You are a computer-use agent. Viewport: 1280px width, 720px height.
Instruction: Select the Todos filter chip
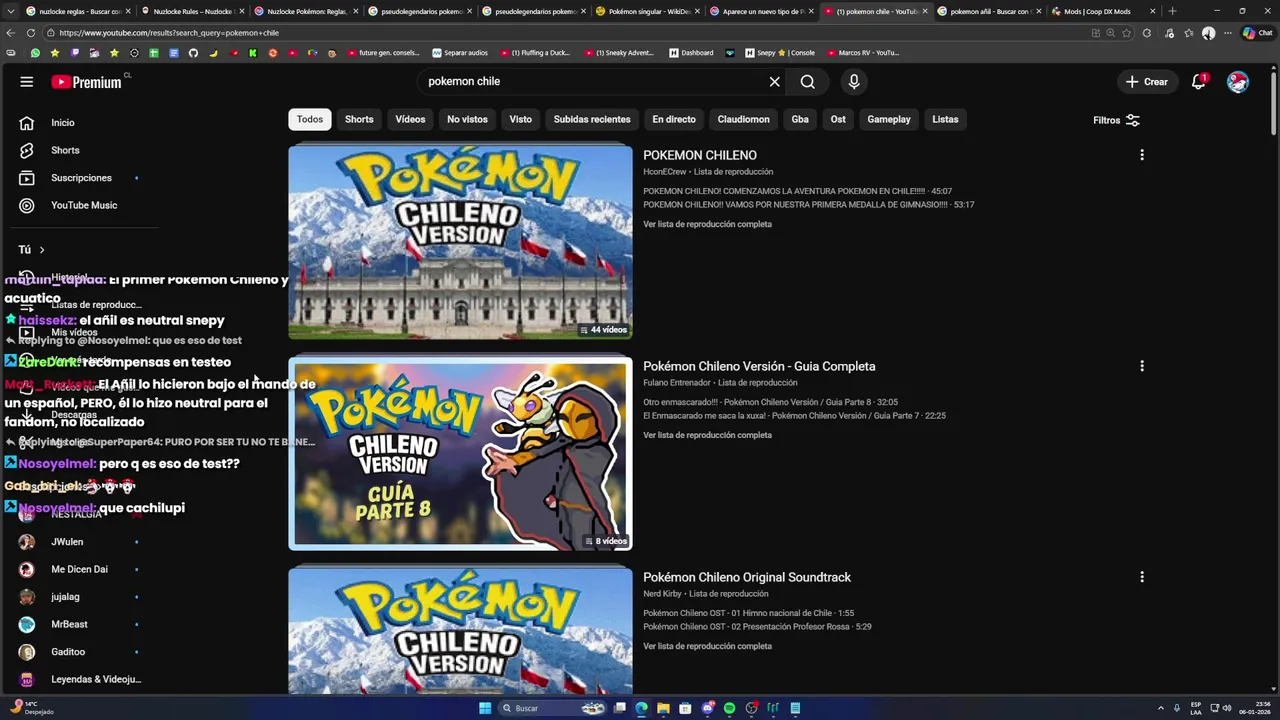pos(310,119)
